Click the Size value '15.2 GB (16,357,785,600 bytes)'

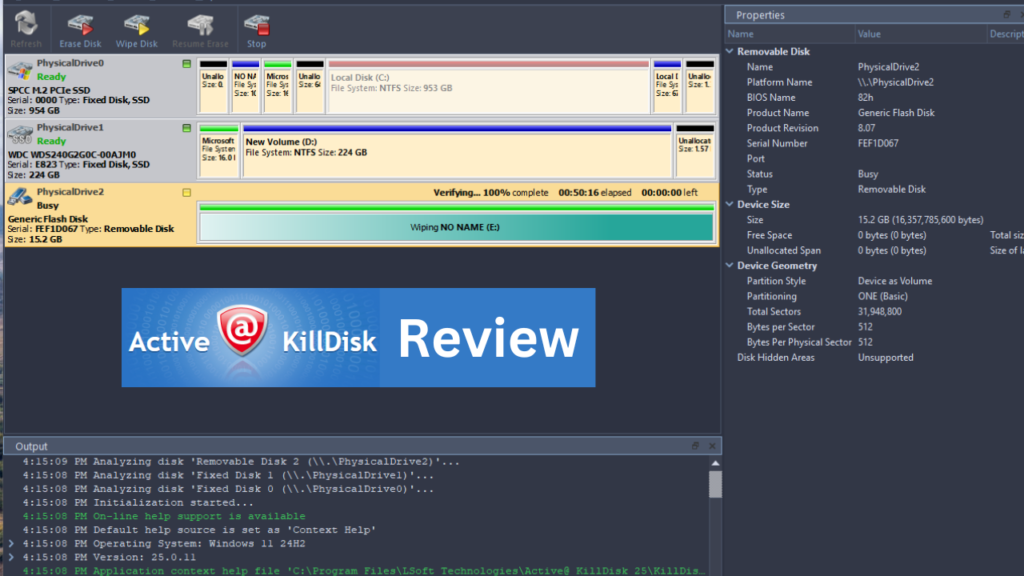click(x=920, y=220)
